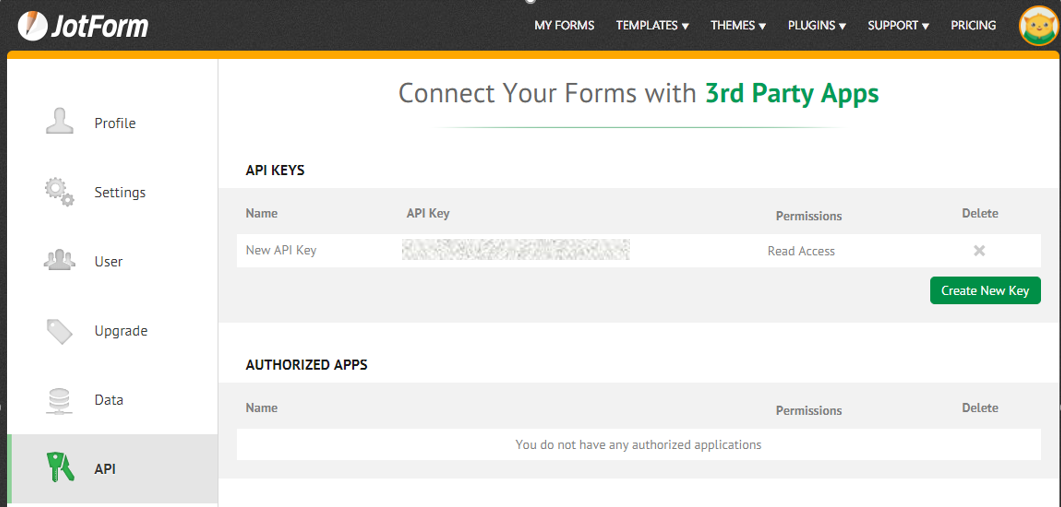This screenshot has width=1061, height=507.
Task: Click the Settings gears icon
Action: (x=60, y=192)
